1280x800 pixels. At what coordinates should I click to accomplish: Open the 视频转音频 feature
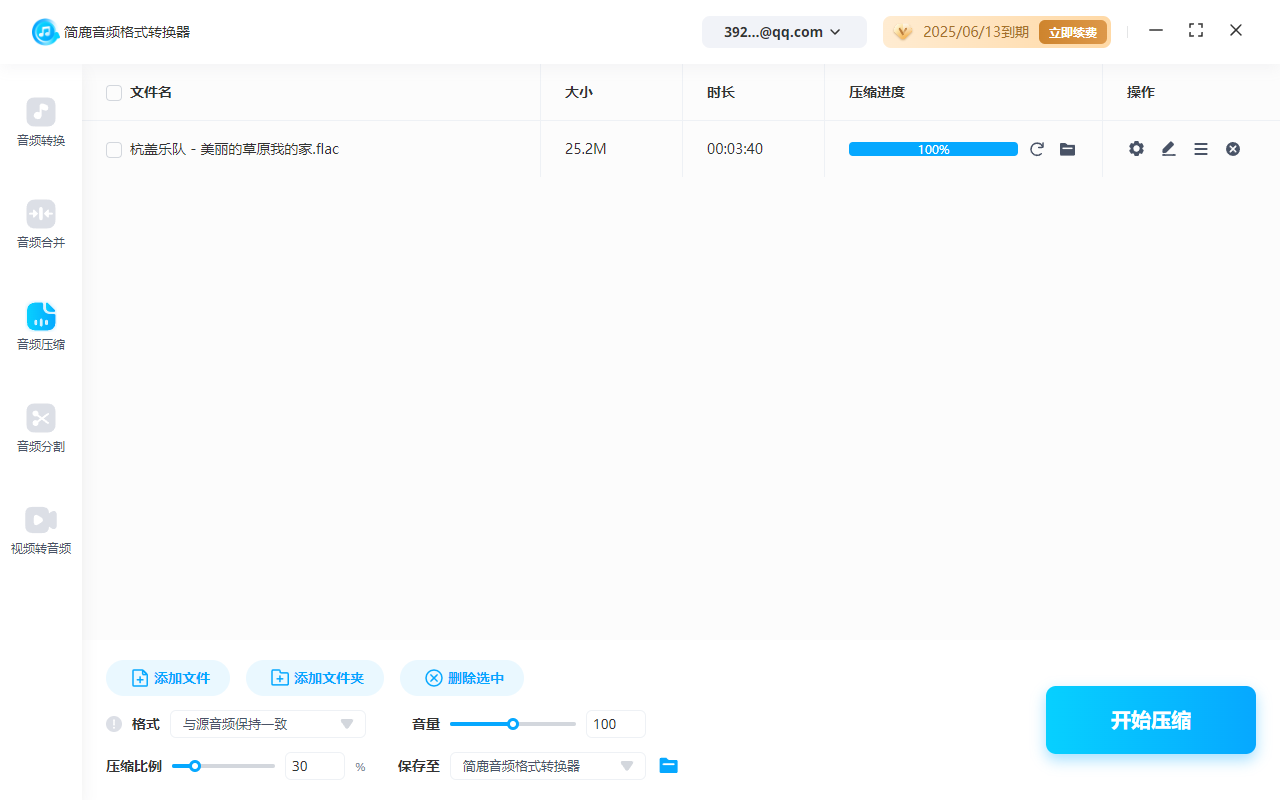[40, 530]
